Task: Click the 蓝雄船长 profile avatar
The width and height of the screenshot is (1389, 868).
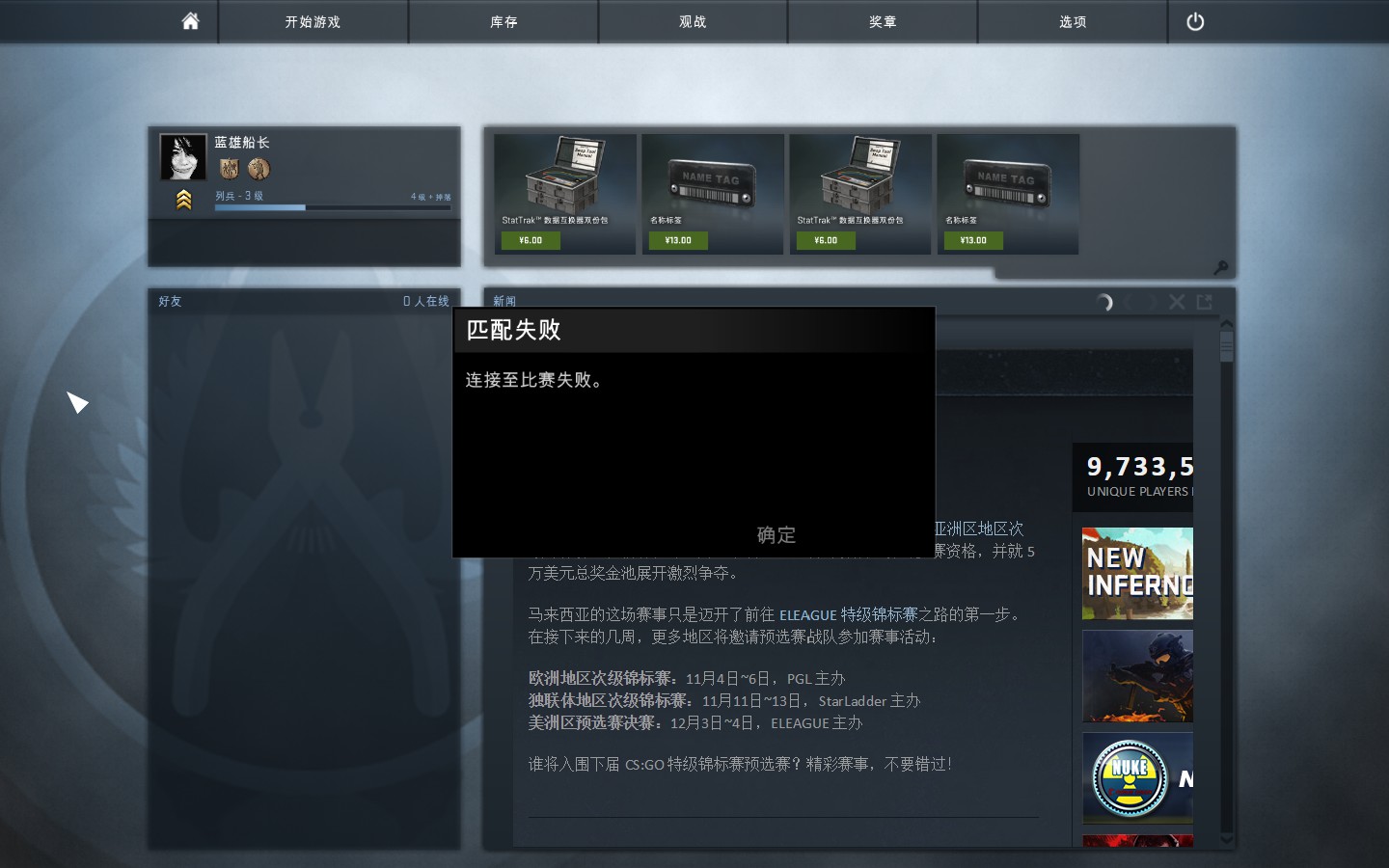Action: coord(183,157)
